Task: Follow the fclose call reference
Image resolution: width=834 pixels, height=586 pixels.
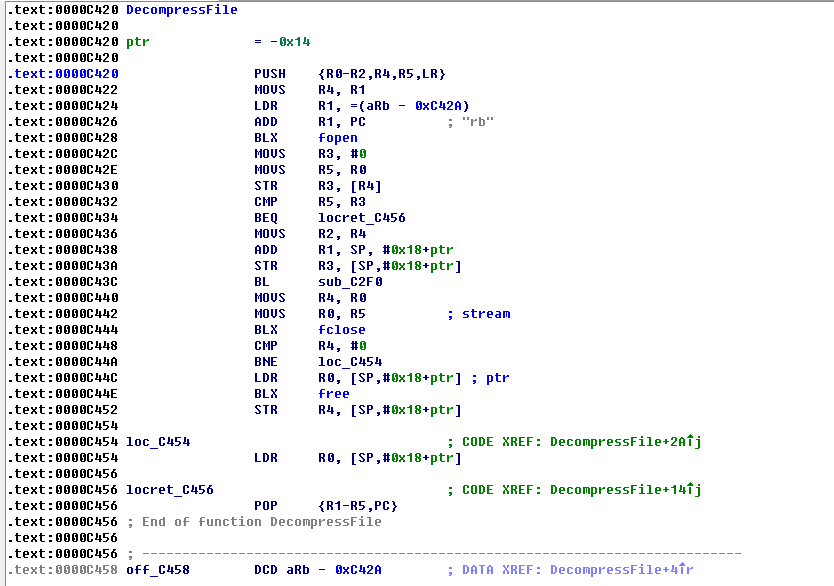Action: 341,330
